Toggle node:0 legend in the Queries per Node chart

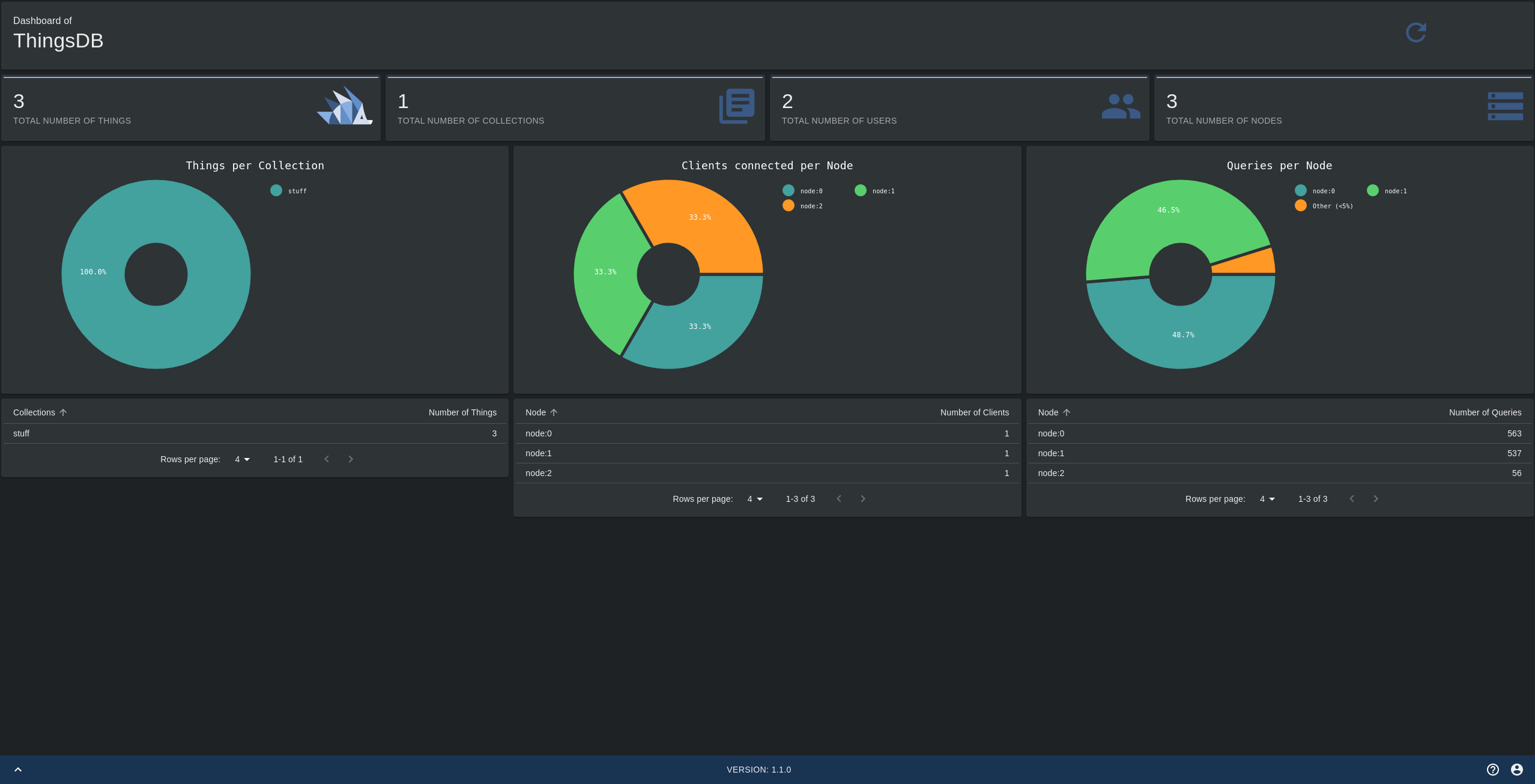(x=1315, y=191)
